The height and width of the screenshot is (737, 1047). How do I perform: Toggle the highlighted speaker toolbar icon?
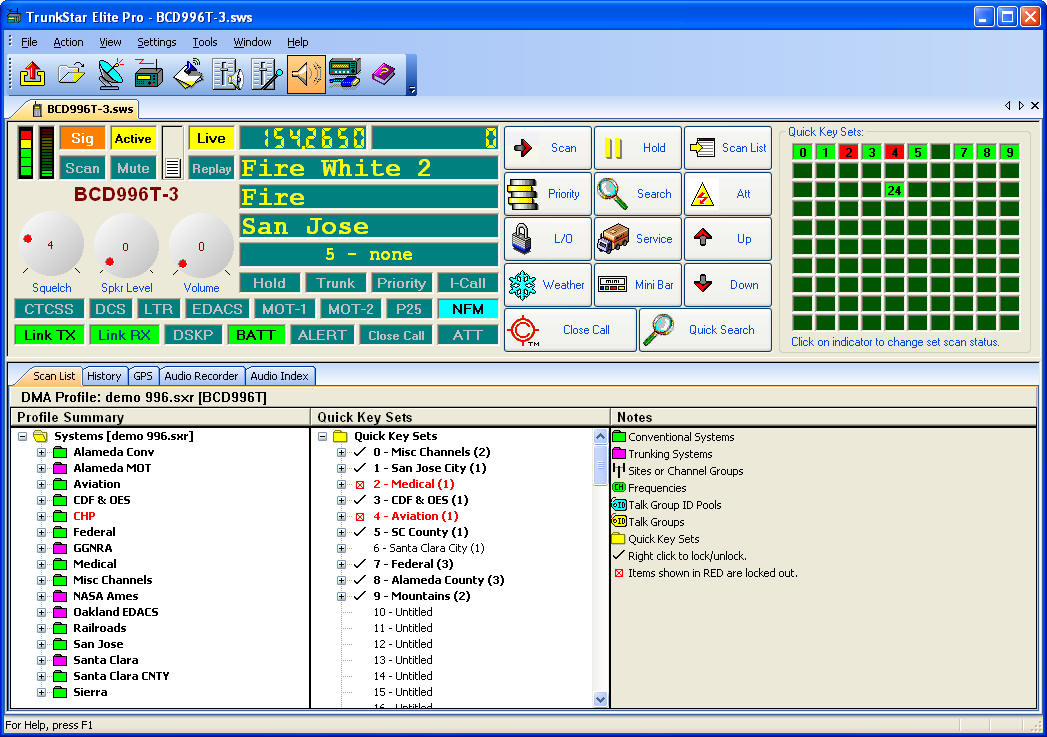click(x=306, y=73)
